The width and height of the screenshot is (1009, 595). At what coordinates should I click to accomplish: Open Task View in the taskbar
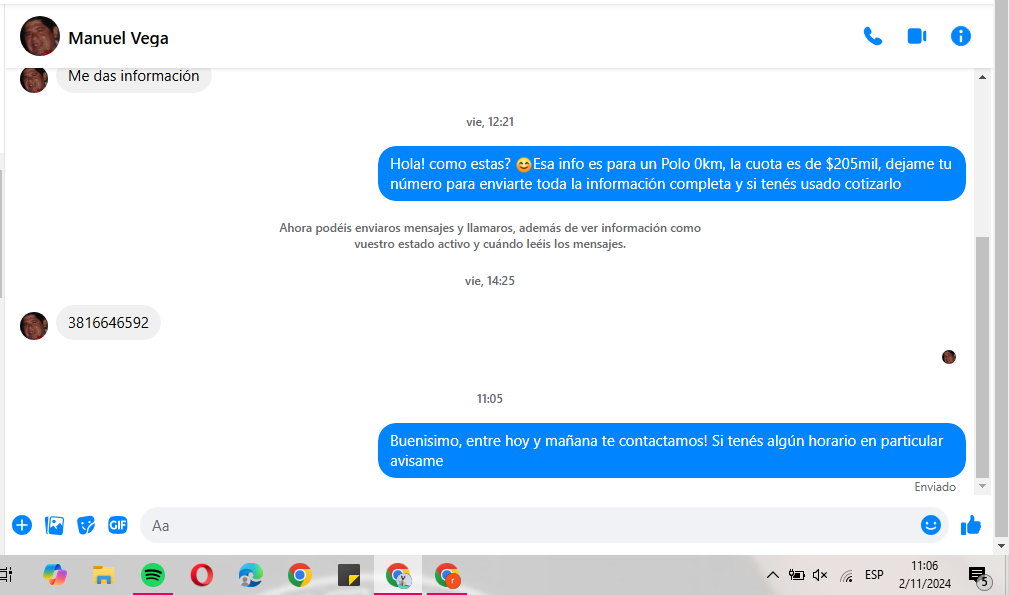pos(6,574)
